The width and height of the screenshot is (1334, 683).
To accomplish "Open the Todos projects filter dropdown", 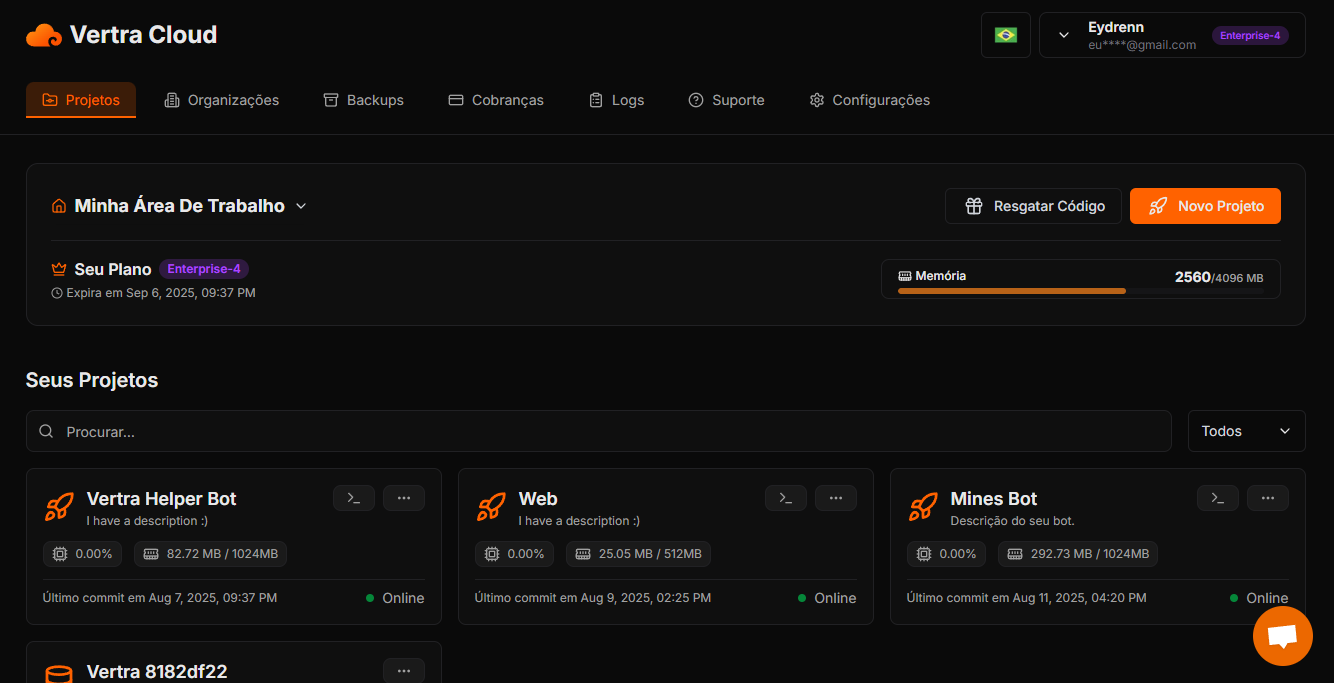I will click(1246, 430).
